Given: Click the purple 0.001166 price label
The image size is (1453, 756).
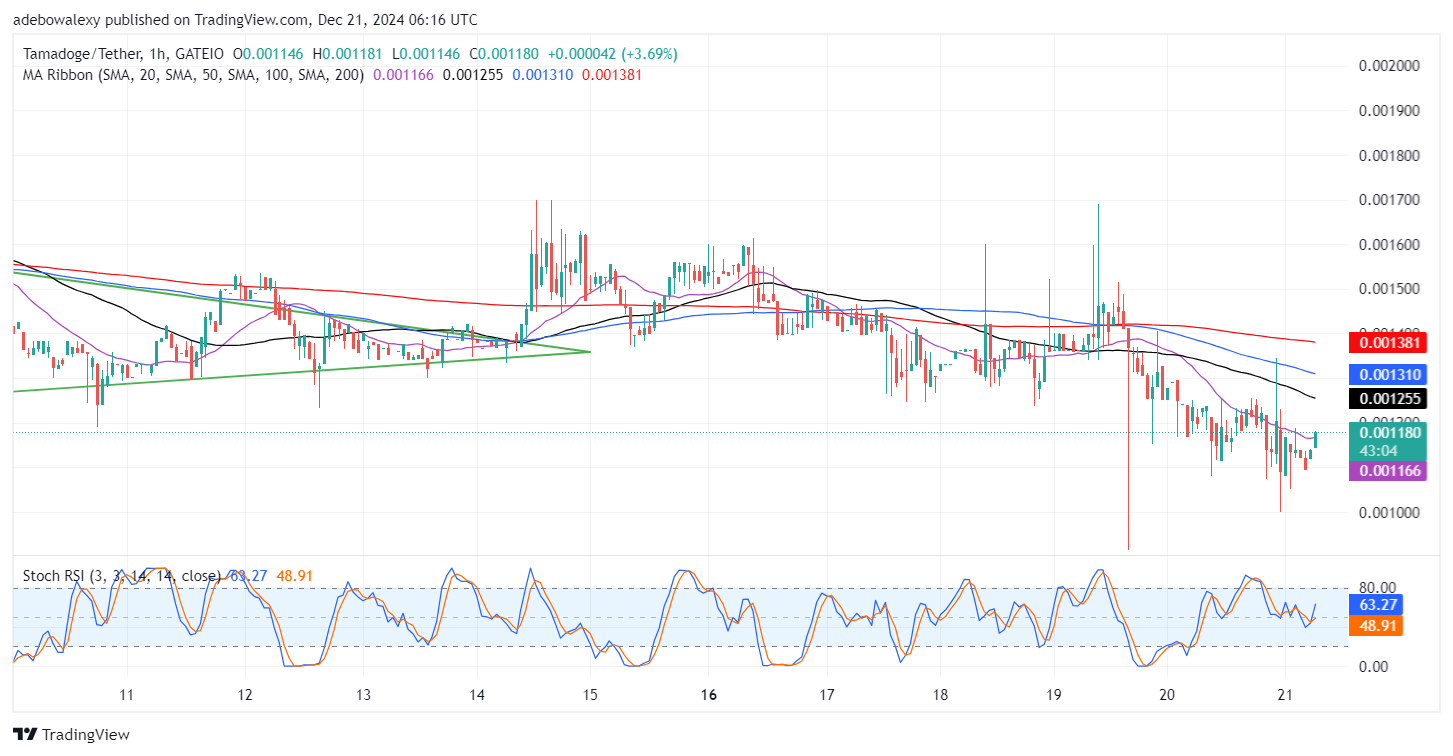Looking at the screenshot, I should click(x=1388, y=469).
